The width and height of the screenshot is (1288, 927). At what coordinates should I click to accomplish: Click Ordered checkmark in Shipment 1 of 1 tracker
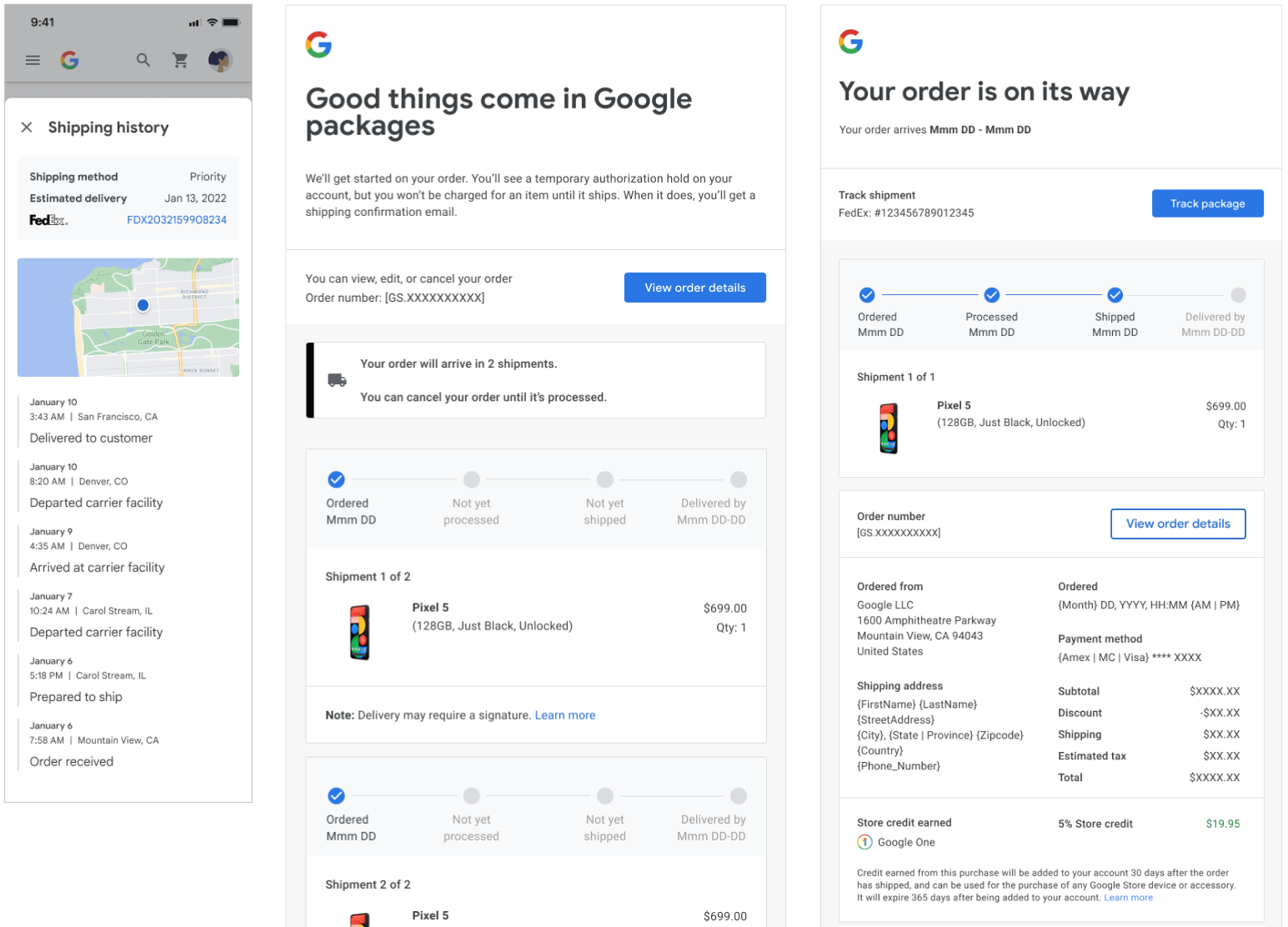point(867,295)
